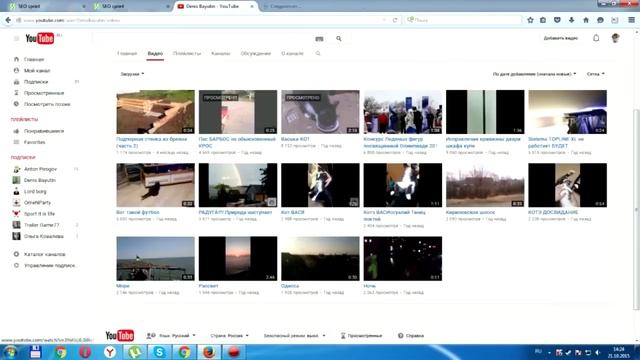Open the Безопасный режим dropdown
Image resolution: width=640 pixels, height=360 pixels.
[x=294, y=336]
